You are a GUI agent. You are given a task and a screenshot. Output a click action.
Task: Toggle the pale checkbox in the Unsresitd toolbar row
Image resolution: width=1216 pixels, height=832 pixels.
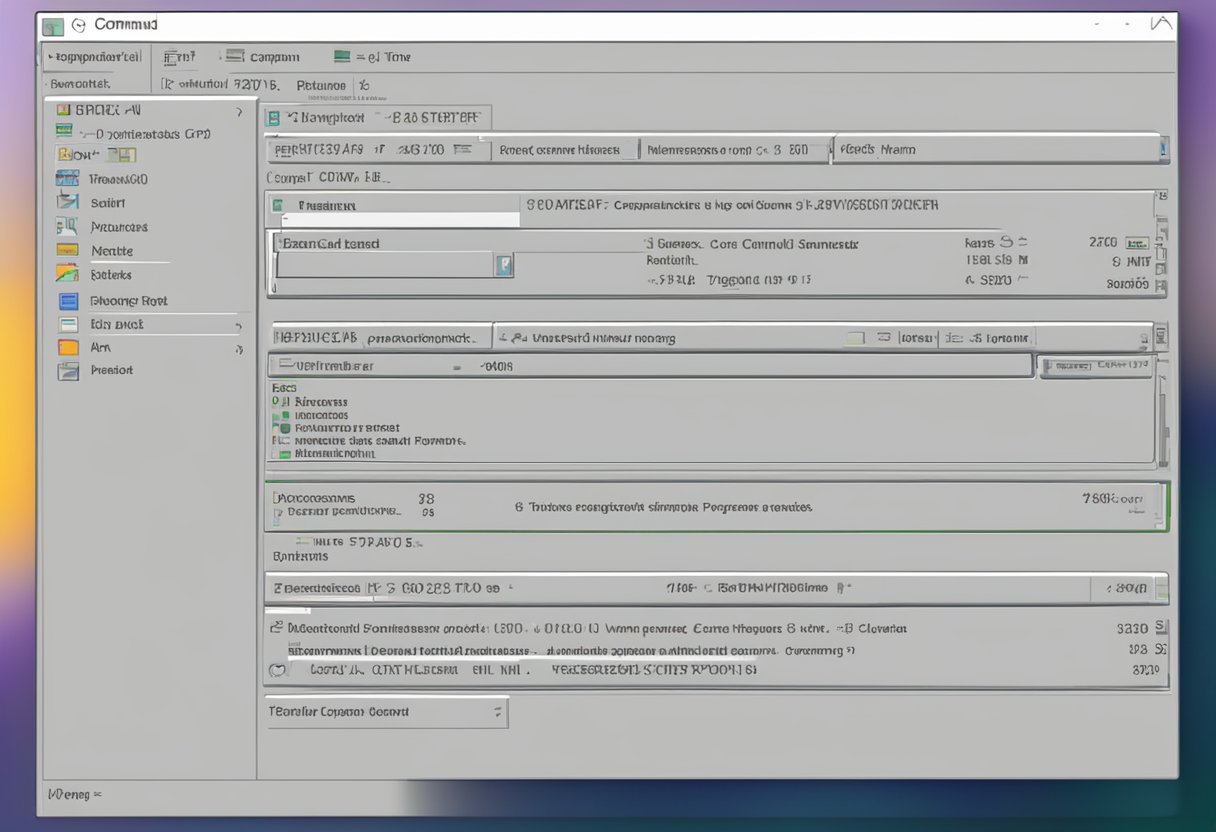(854, 338)
